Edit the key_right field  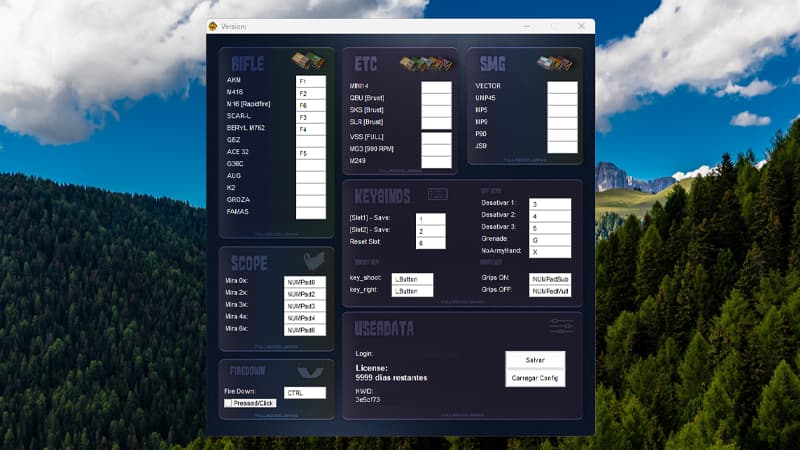(x=412, y=291)
